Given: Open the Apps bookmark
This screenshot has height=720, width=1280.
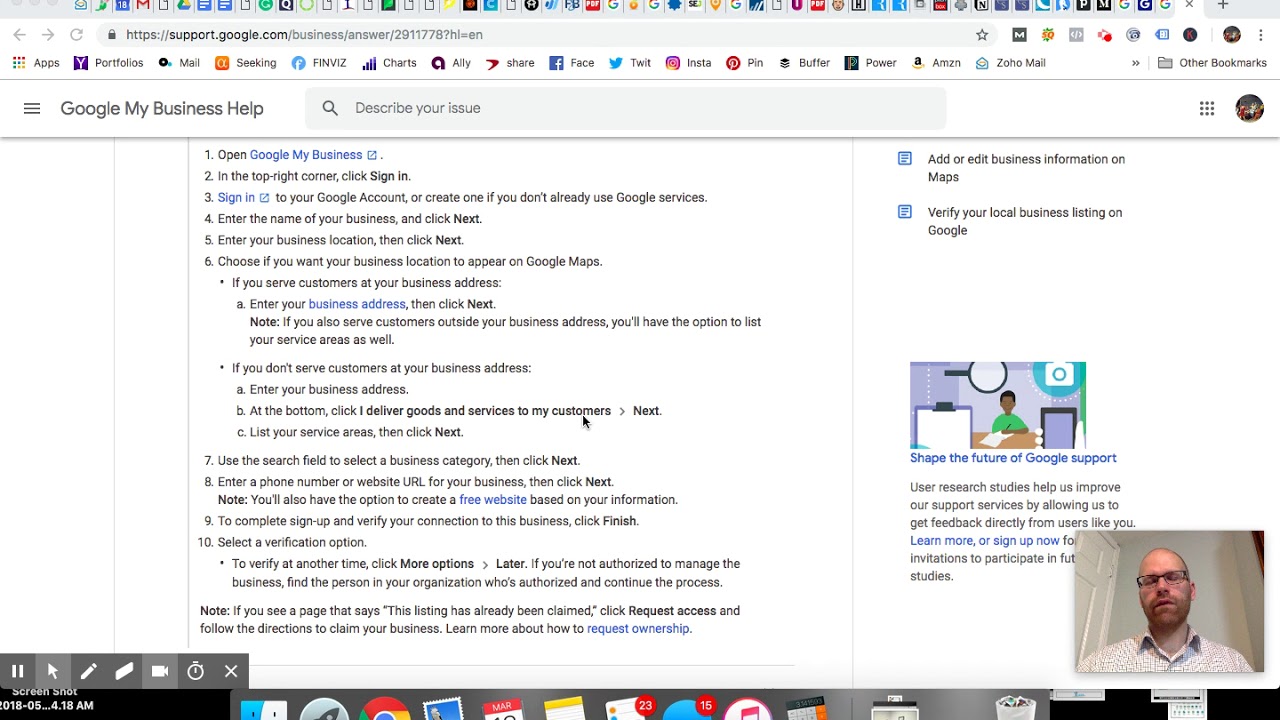Looking at the screenshot, I should tap(36, 63).
